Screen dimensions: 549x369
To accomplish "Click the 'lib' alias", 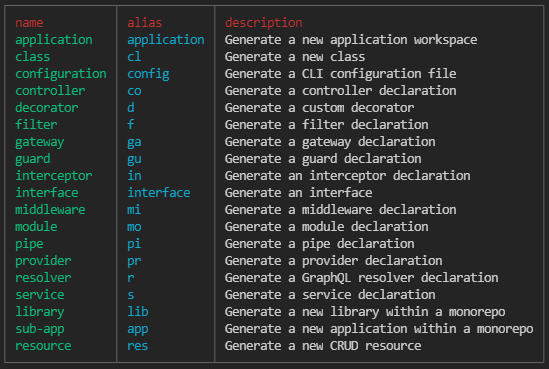I will [x=138, y=312].
